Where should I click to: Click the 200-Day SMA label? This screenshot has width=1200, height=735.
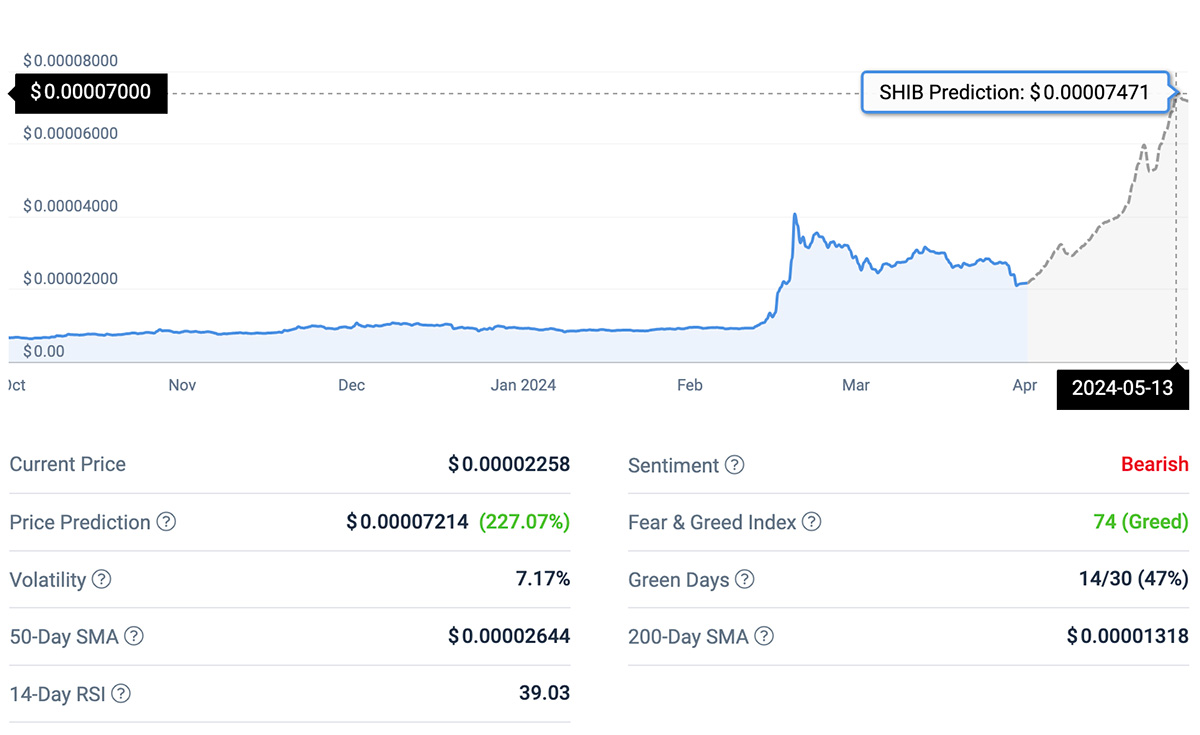[688, 636]
